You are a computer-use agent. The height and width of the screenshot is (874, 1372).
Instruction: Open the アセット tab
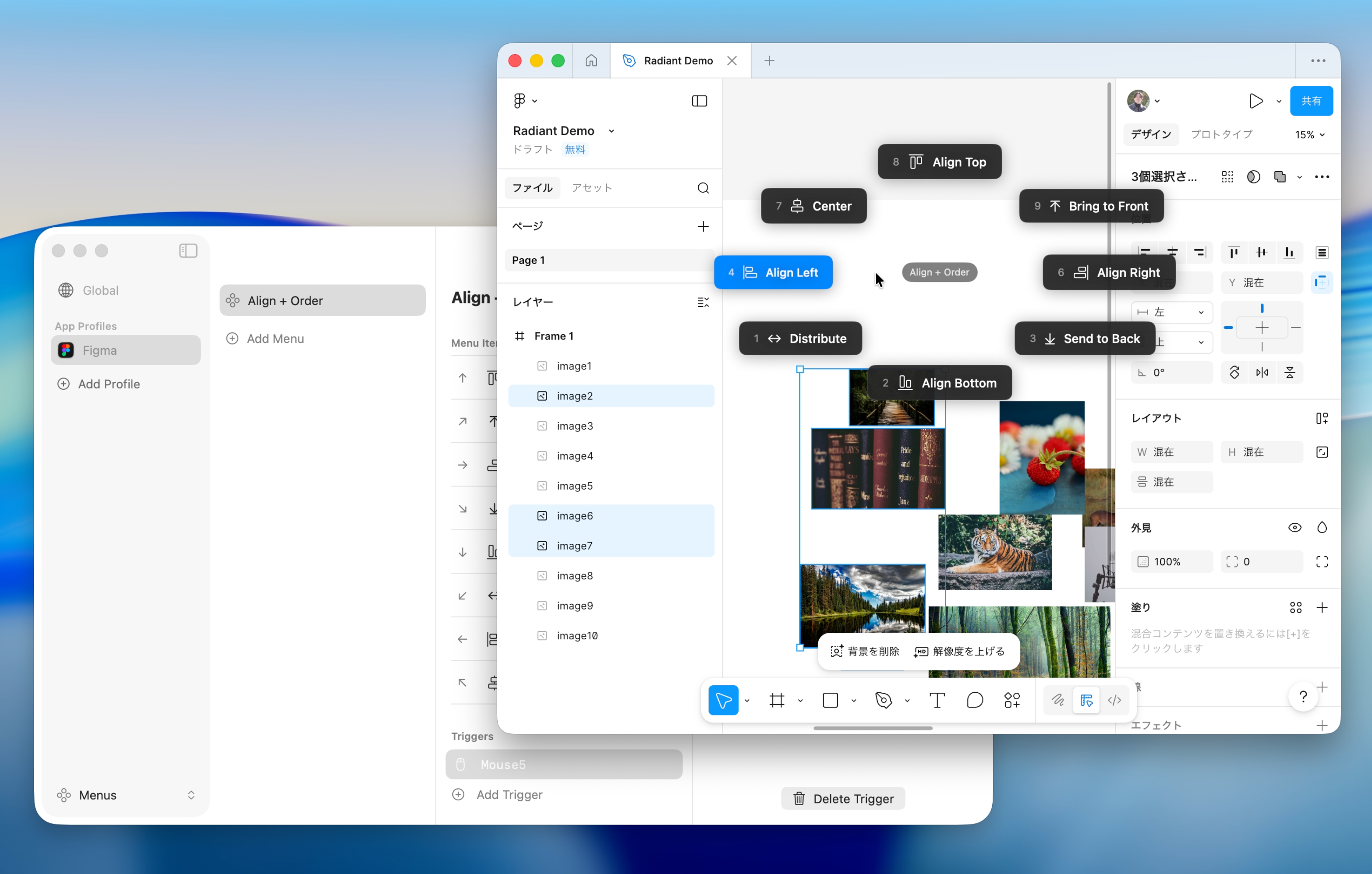pyautogui.click(x=592, y=187)
